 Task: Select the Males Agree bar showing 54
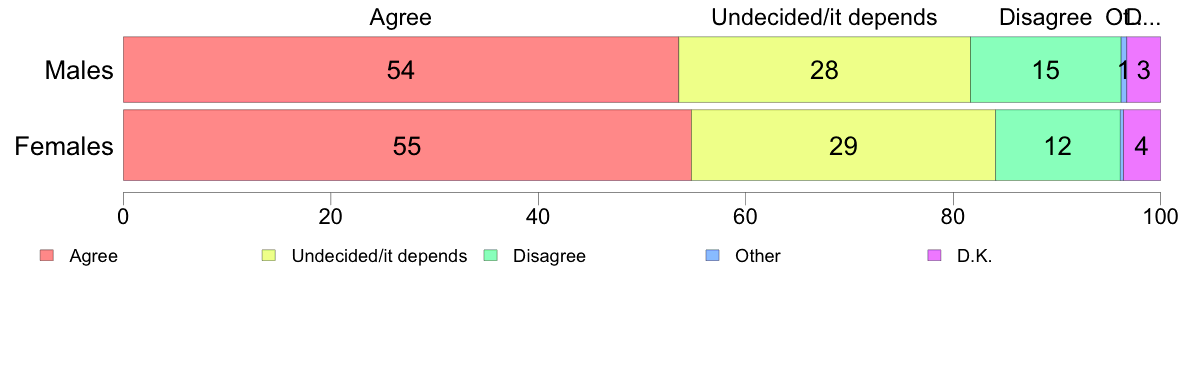401,69
